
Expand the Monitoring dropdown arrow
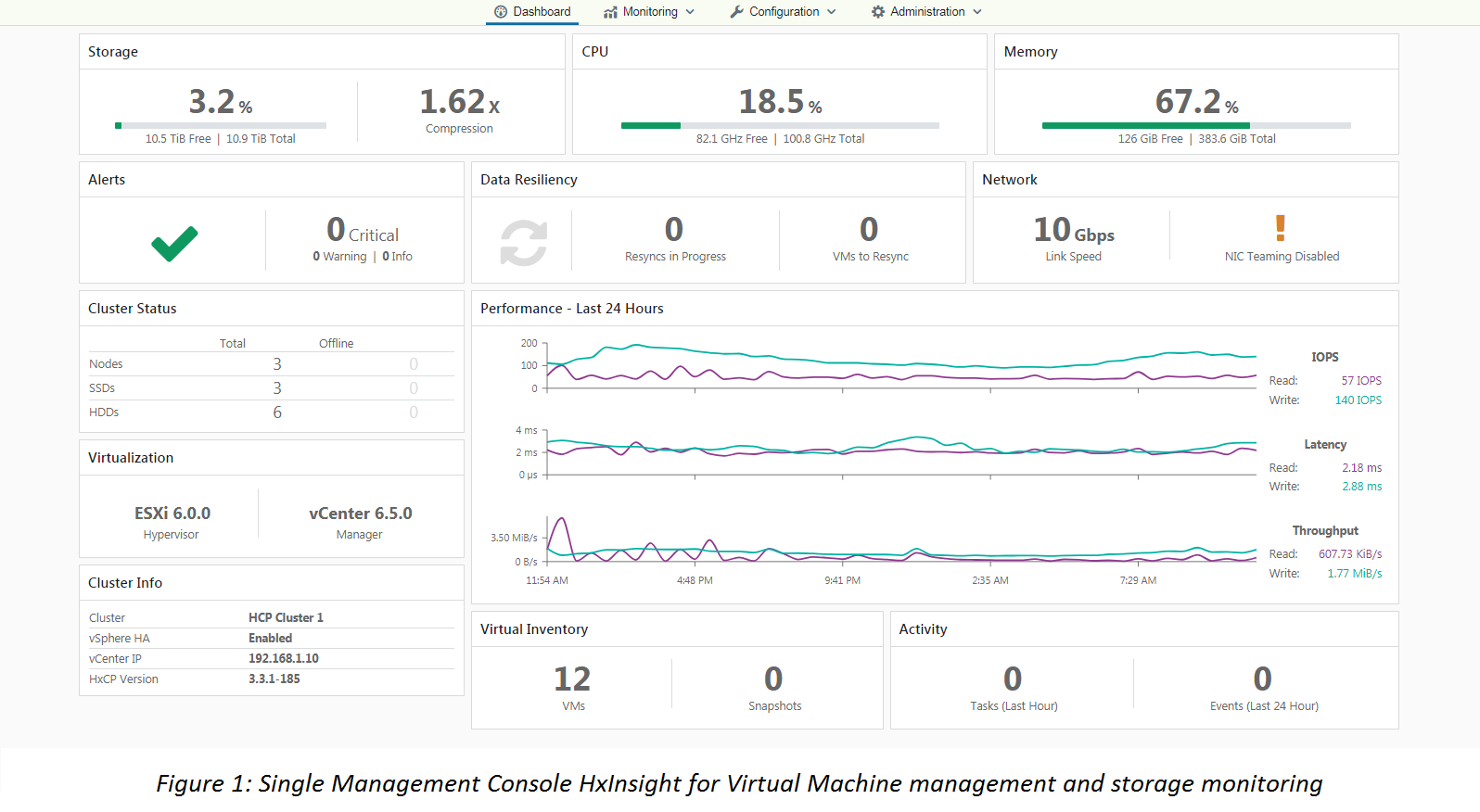tap(690, 12)
